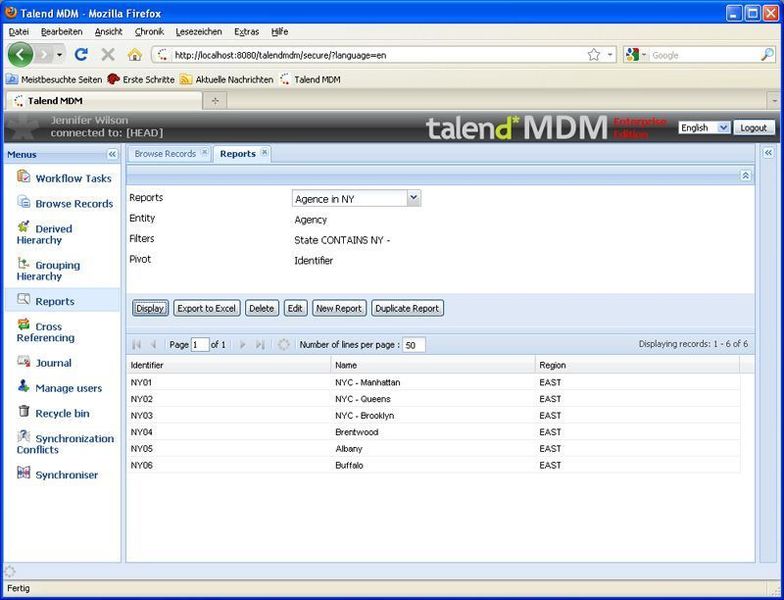Open the Ansicht menu
This screenshot has height=600, width=784.
(x=108, y=32)
